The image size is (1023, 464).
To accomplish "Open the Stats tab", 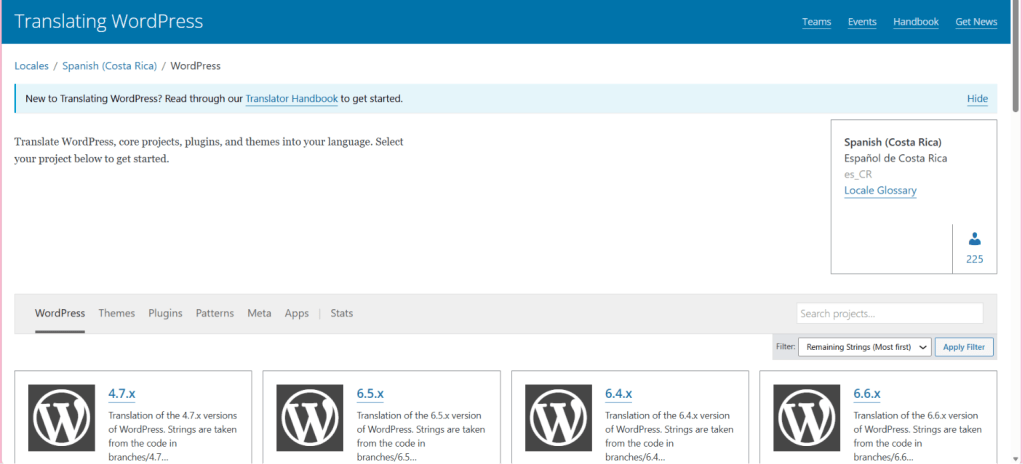I will tap(342, 313).
